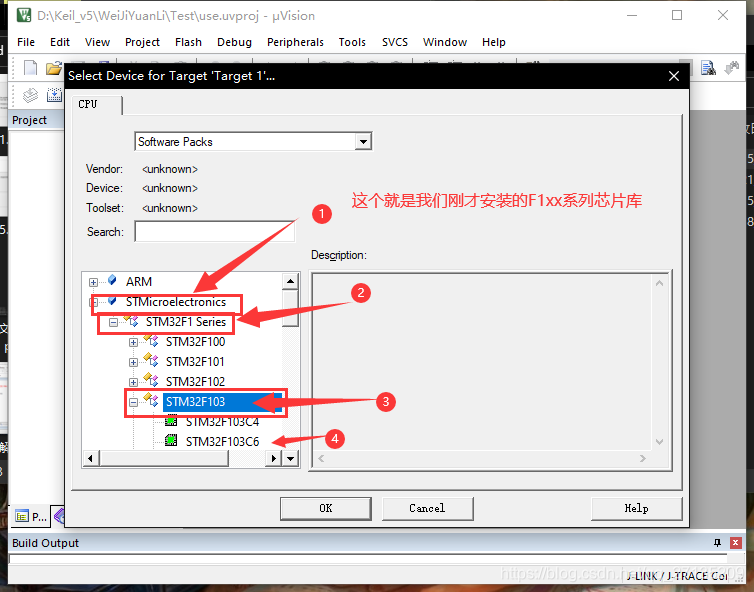The image size is (754, 592).
Task: Select the STM32F101 tree item
Action: pyautogui.click(x=195, y=362)
